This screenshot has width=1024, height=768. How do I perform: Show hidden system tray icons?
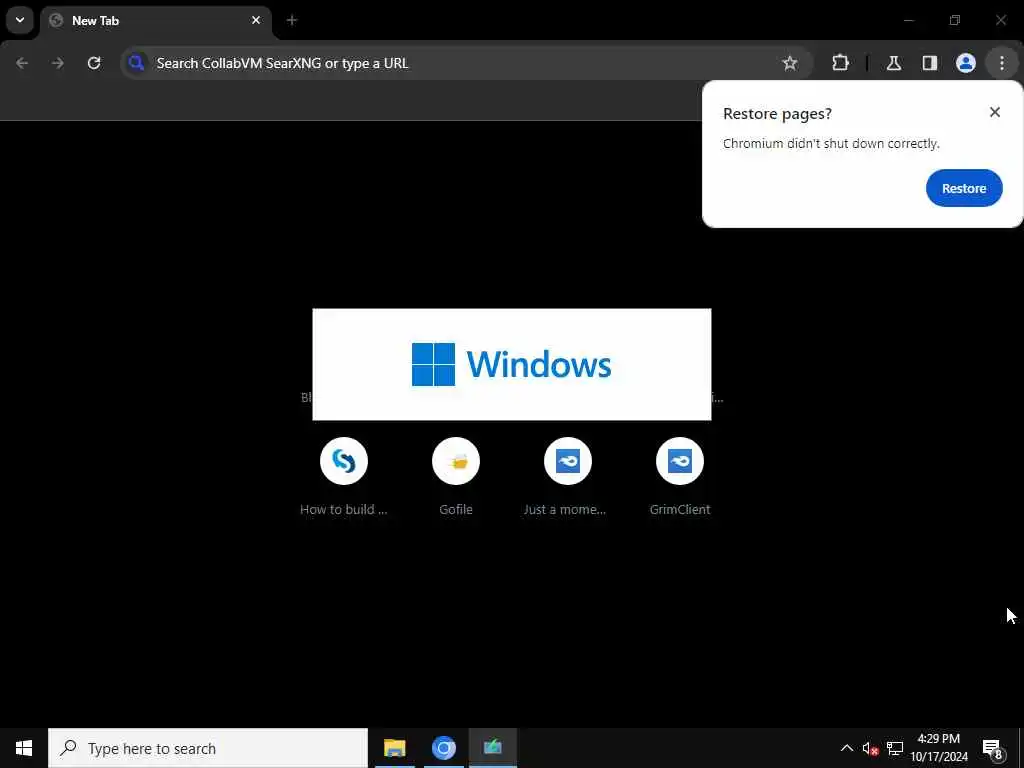846,748
